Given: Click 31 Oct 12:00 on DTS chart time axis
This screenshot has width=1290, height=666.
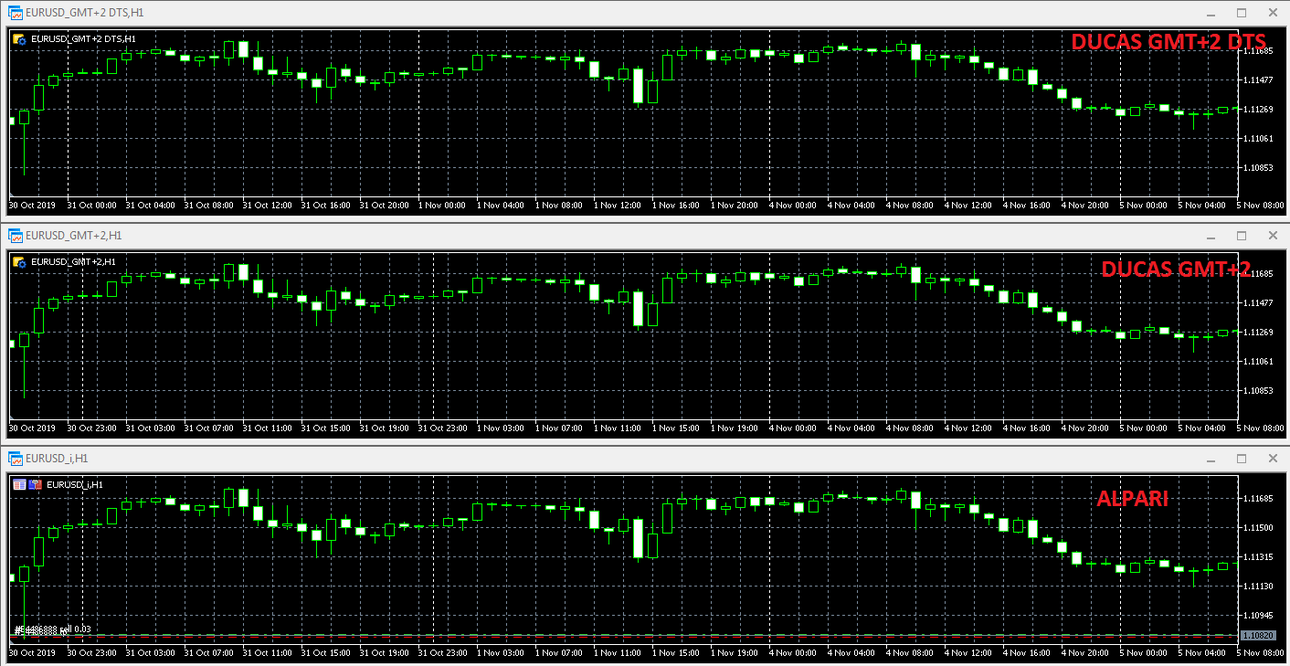Looking at the screenshot, I should 267,205.
